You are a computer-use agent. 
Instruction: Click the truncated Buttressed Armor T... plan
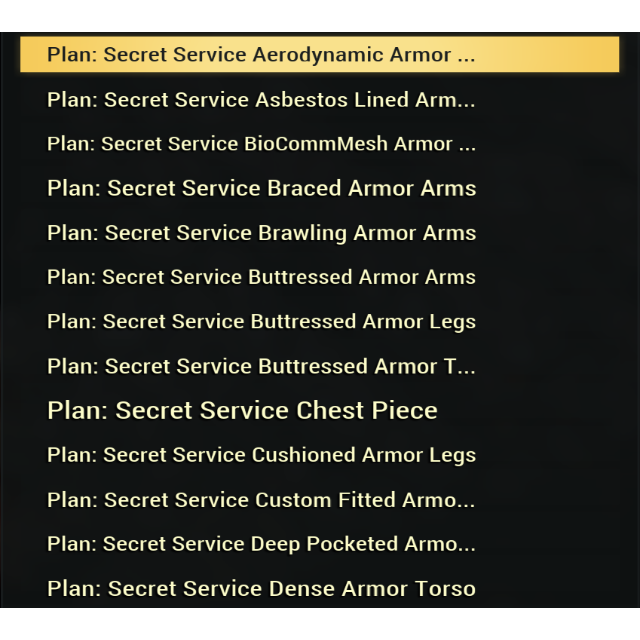261,366
